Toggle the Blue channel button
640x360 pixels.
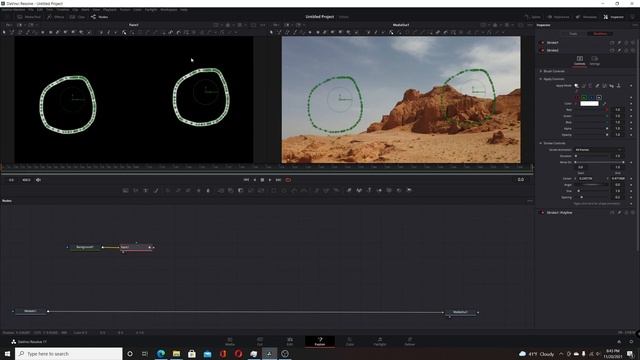(x=591, y=98)
